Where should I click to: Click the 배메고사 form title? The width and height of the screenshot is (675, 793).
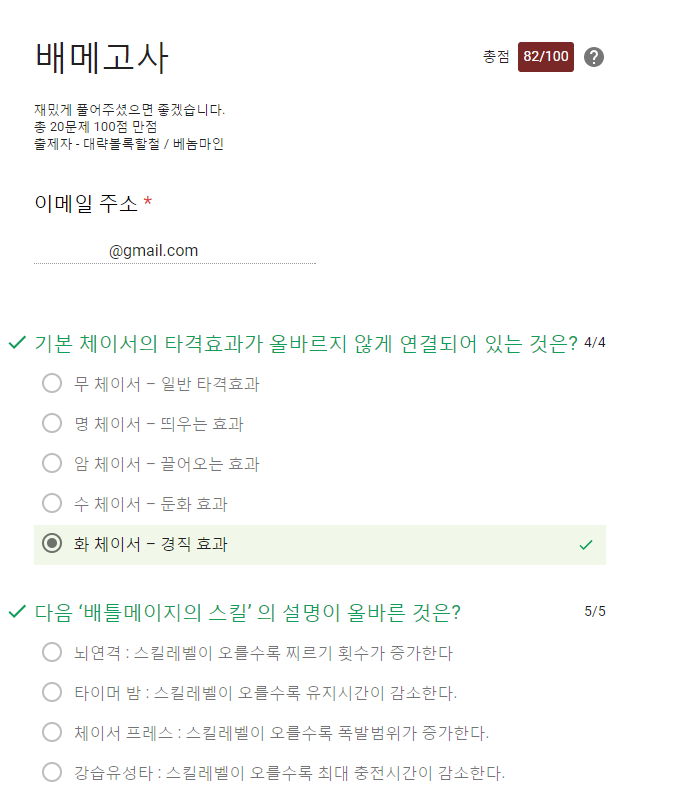(102, 59)
